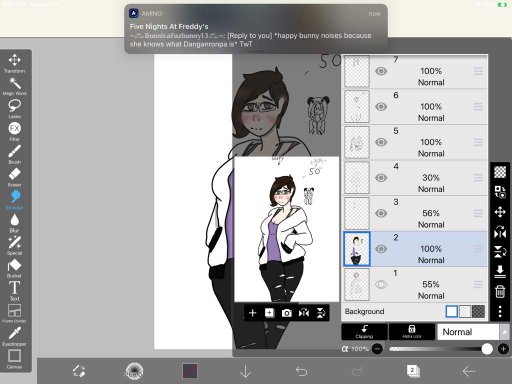Open the current color swatch
This screenshot has height=384, width=512.
point(190,371)
